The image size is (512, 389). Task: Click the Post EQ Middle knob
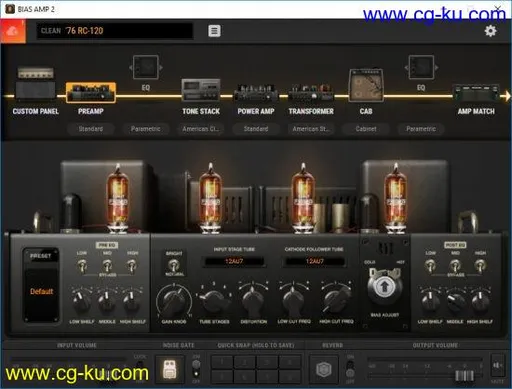coord(455,300)
